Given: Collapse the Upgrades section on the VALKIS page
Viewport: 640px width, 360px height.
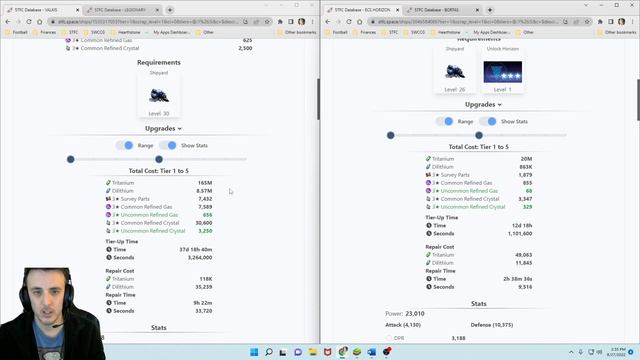Looking at the screenshot, I should 163,129.
